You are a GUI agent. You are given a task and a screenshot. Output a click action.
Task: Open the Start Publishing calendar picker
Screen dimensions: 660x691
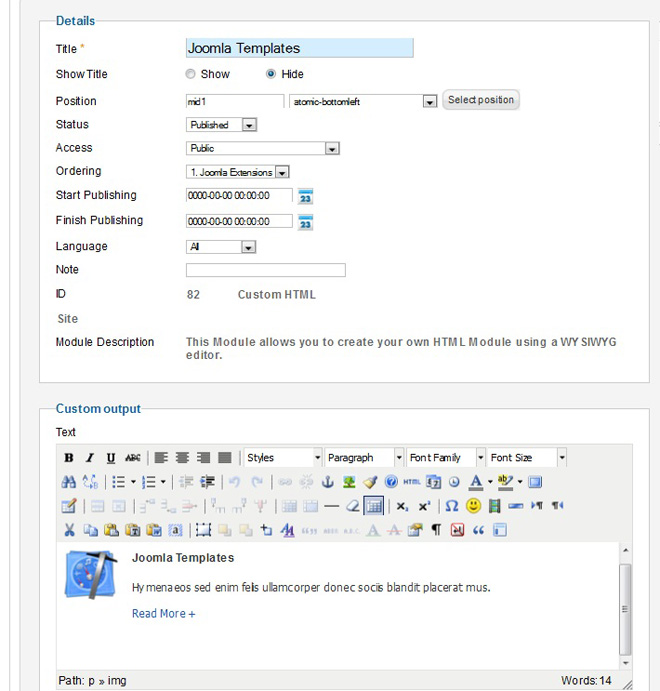click(x=306, y=196)
